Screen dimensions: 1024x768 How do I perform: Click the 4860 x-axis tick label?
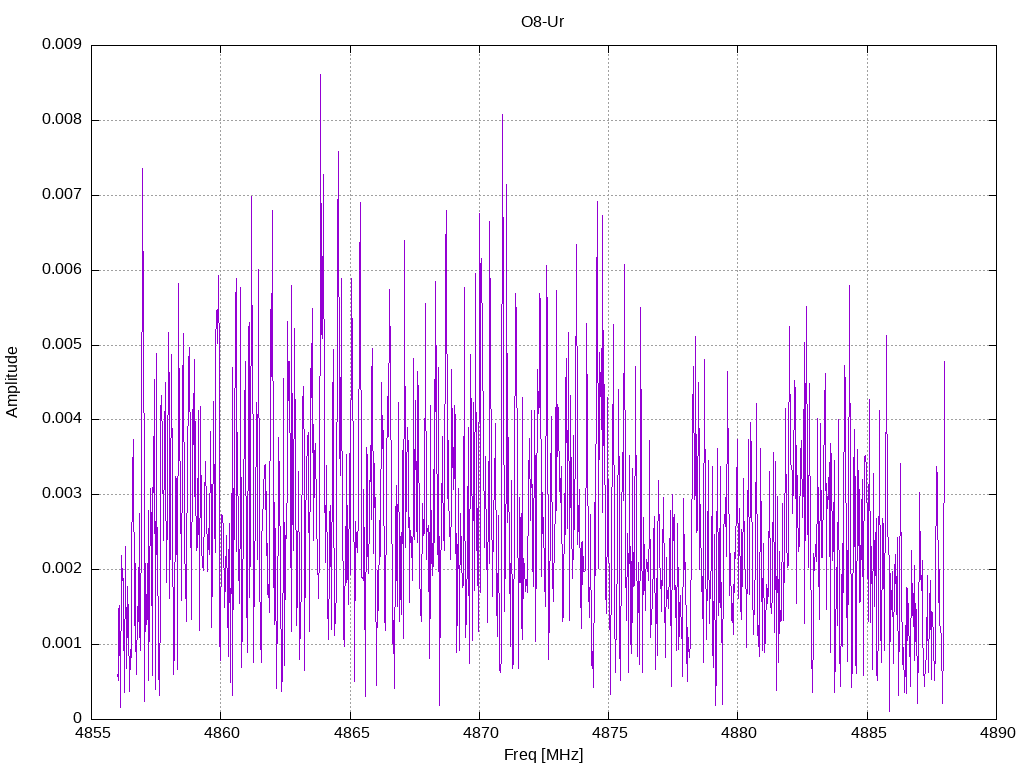[221, 733]
